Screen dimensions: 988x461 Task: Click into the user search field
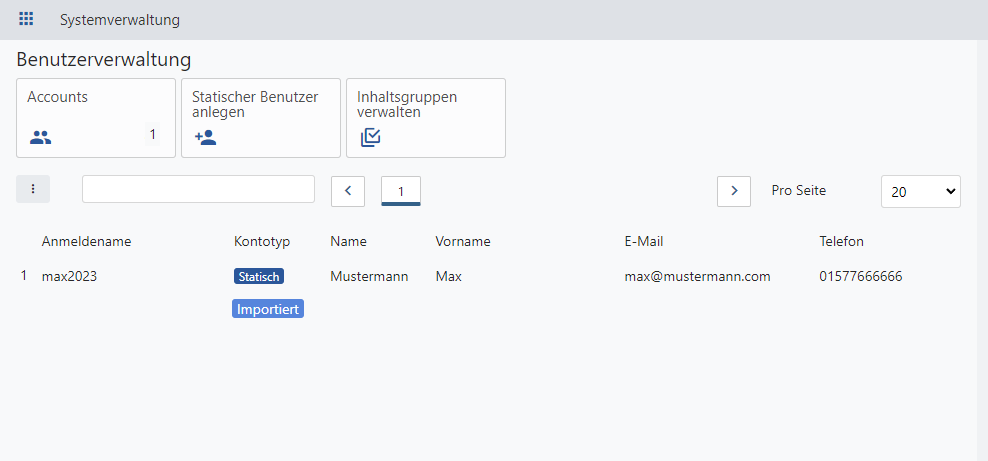tap(198, 189)
